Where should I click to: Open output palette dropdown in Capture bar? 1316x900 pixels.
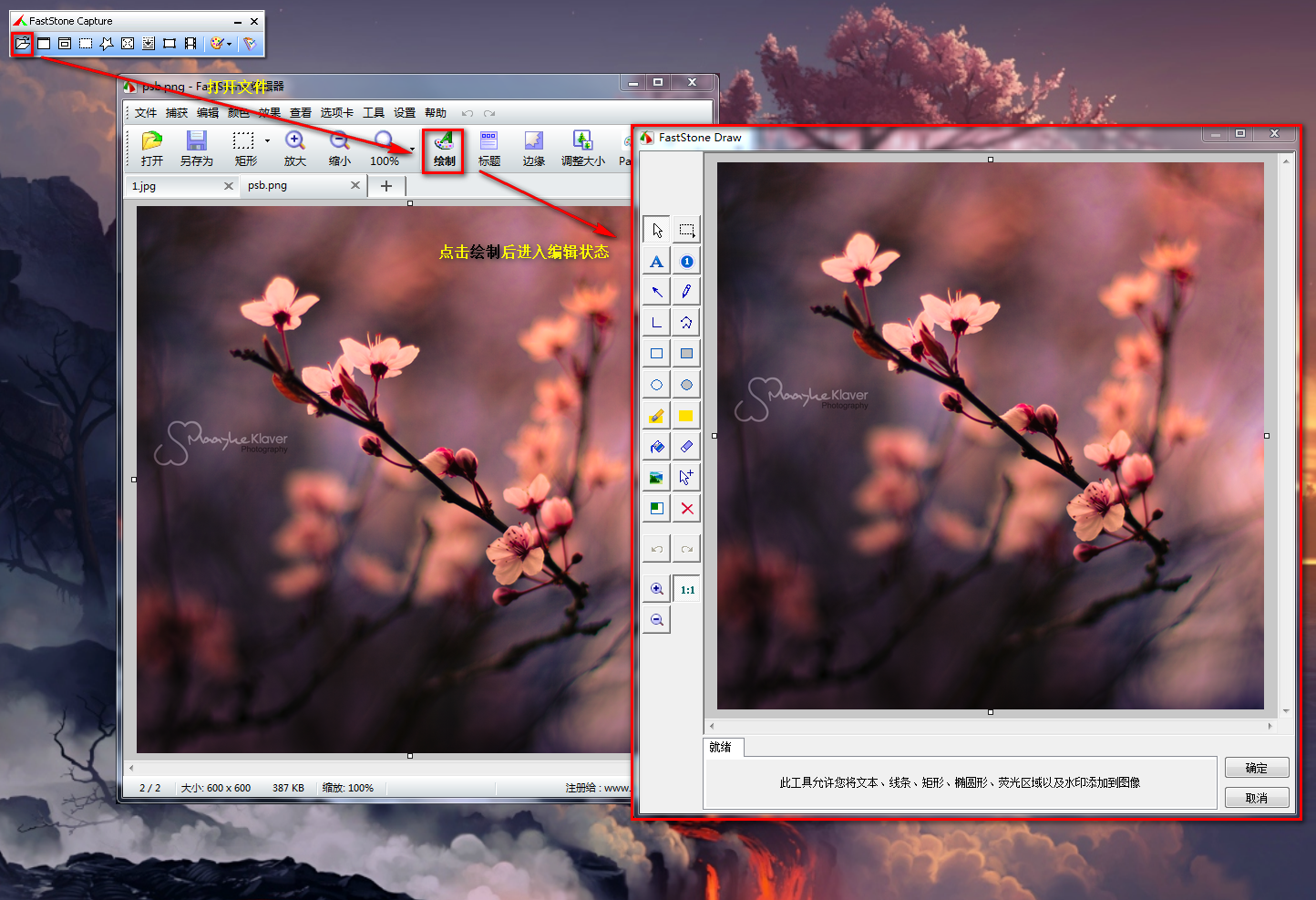pyautogui.click(x=221, y=43)
